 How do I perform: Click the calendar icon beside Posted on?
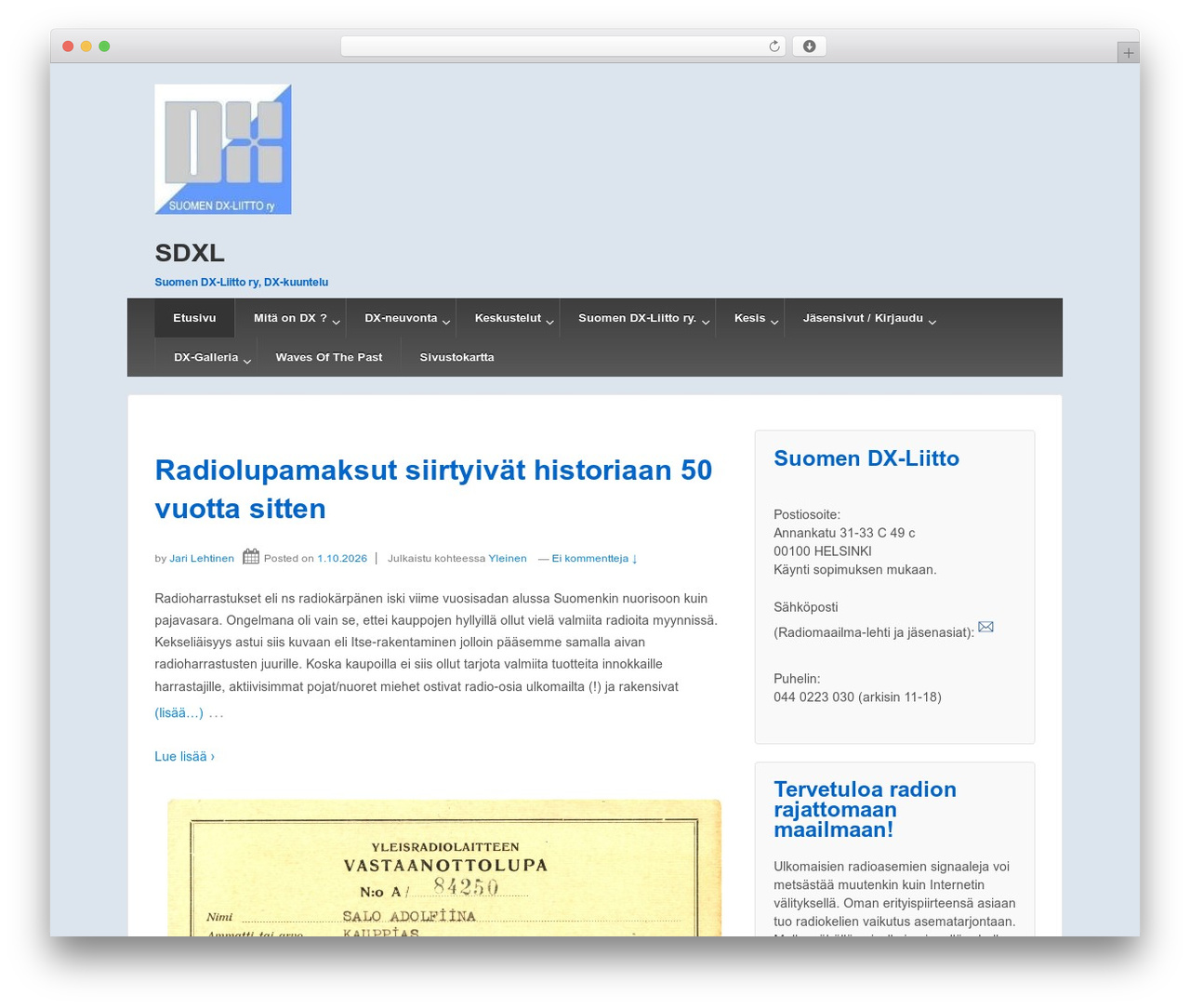pos(251,557)
